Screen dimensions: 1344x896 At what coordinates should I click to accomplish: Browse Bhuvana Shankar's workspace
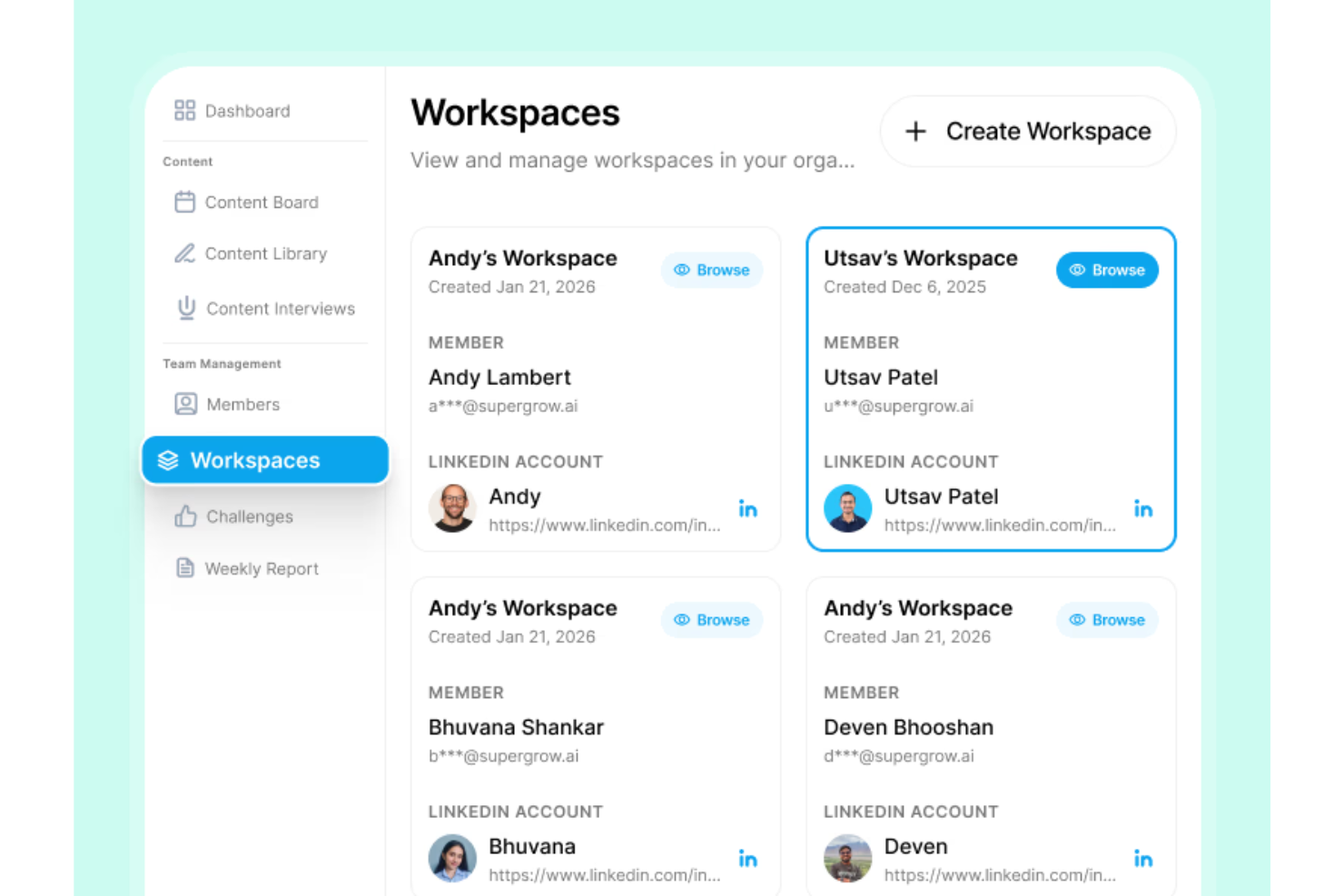point(711,620)
